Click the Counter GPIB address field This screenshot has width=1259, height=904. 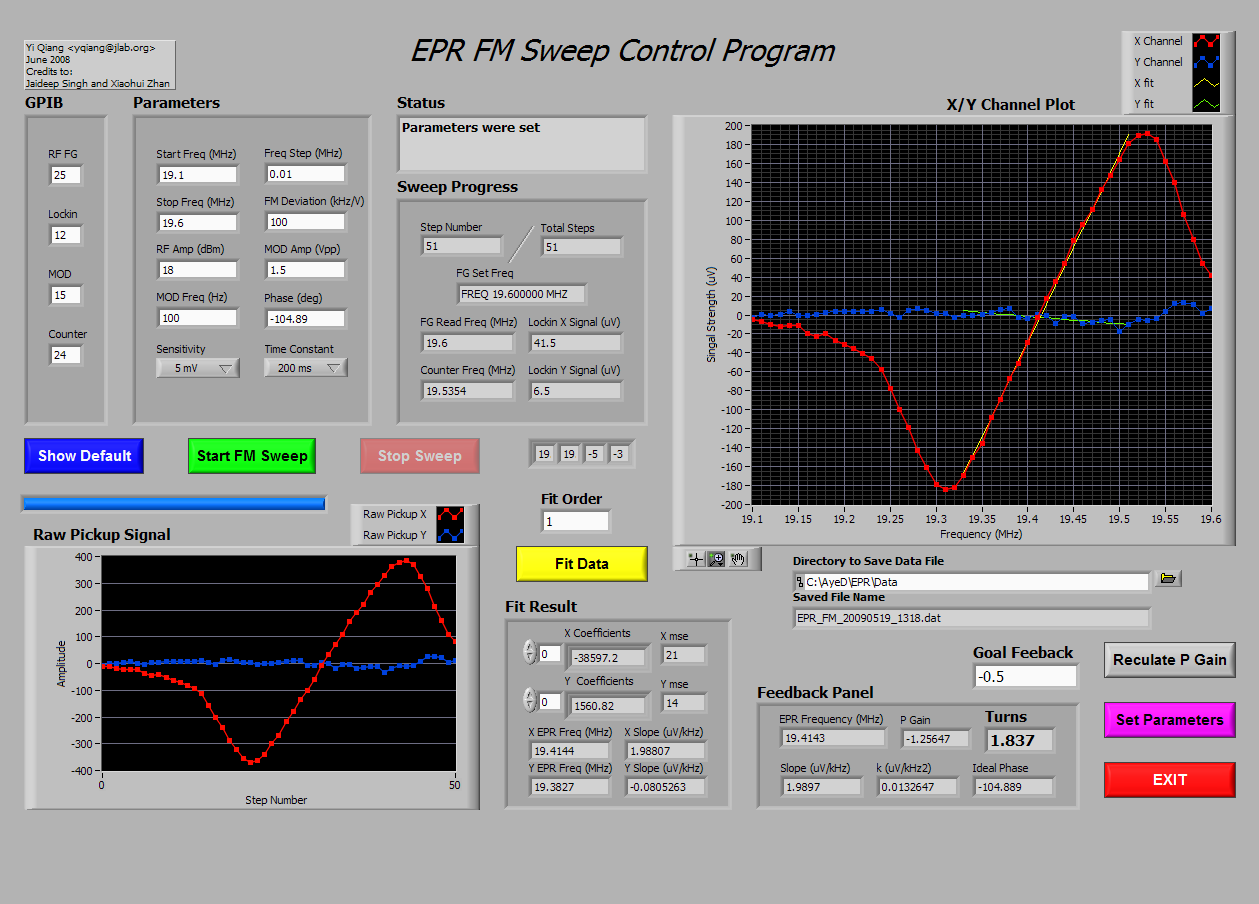click(66, 355)
